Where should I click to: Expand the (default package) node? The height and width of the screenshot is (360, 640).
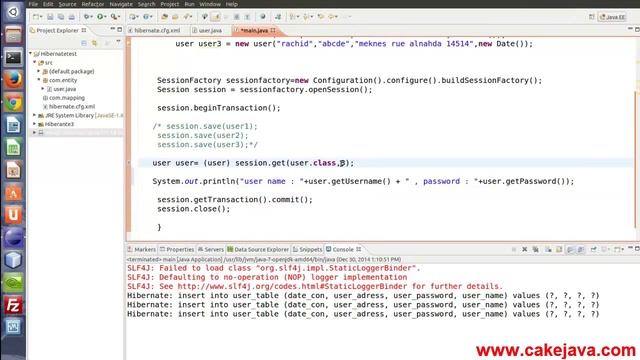(39, 71)
